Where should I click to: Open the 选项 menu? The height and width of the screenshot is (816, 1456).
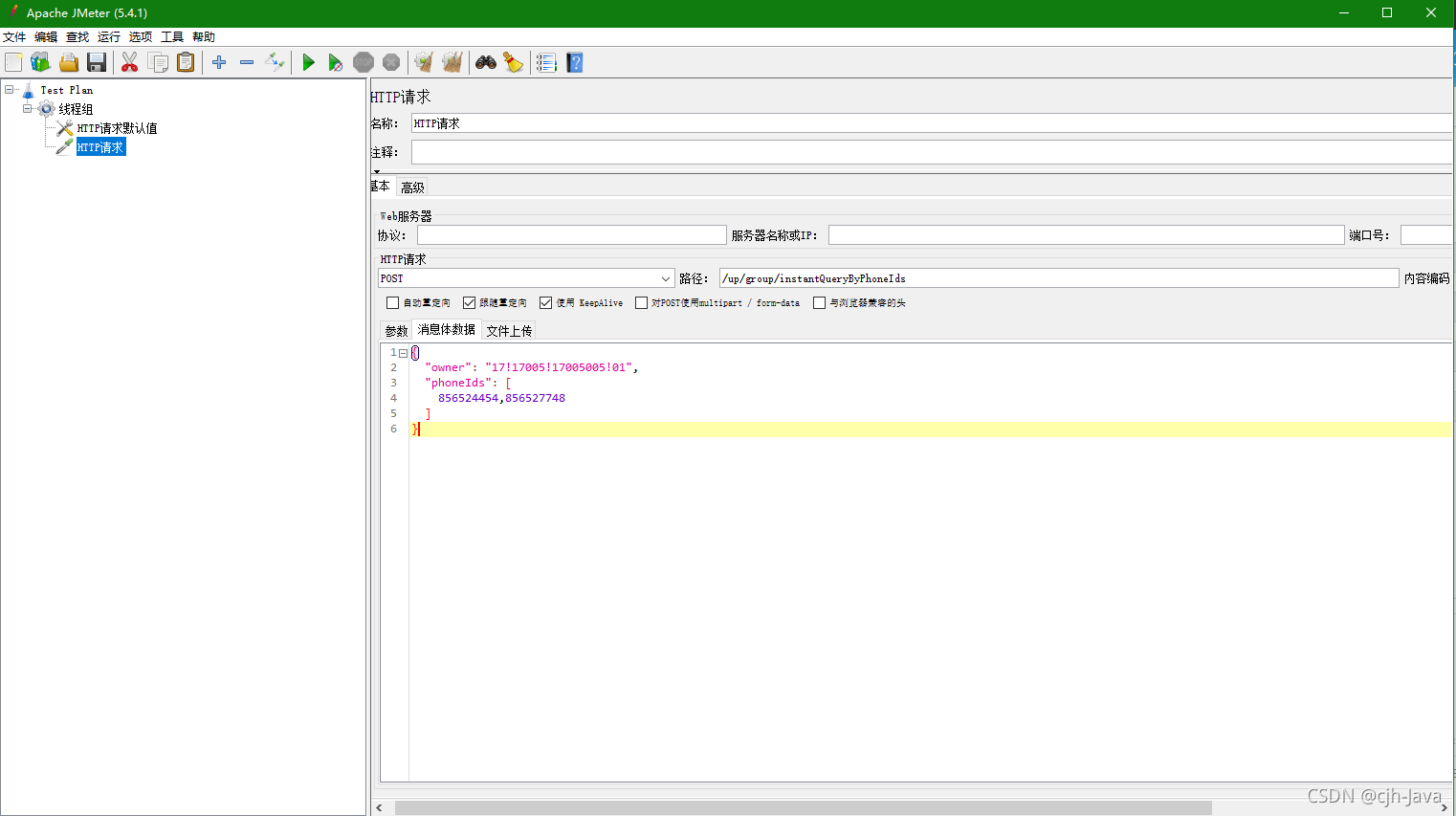pos(141,36)
